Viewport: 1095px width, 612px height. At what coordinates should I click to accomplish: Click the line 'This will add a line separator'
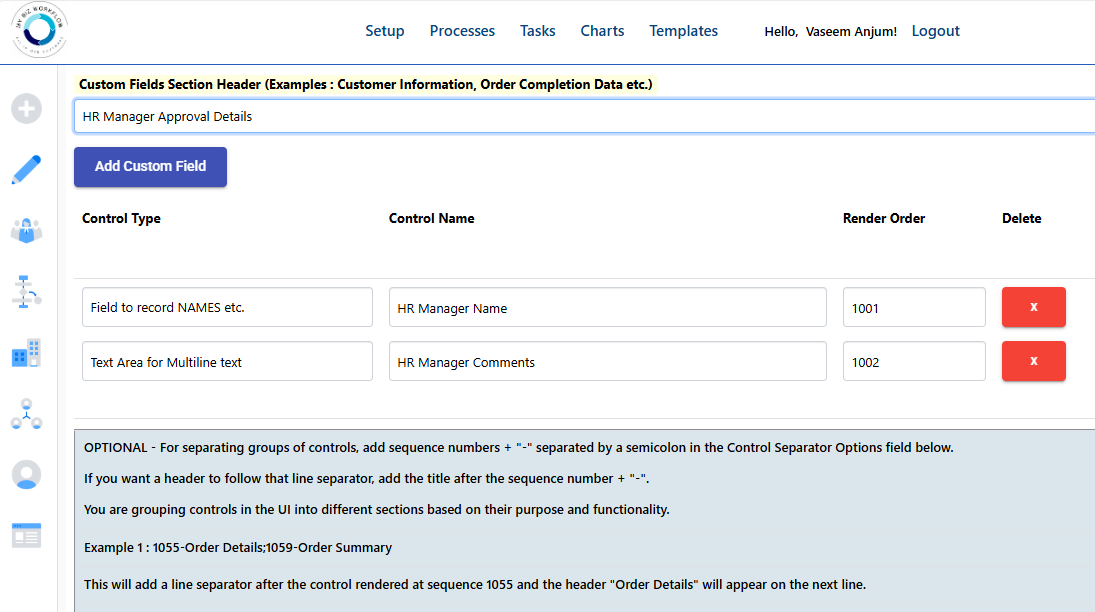[x=475, y=585]
